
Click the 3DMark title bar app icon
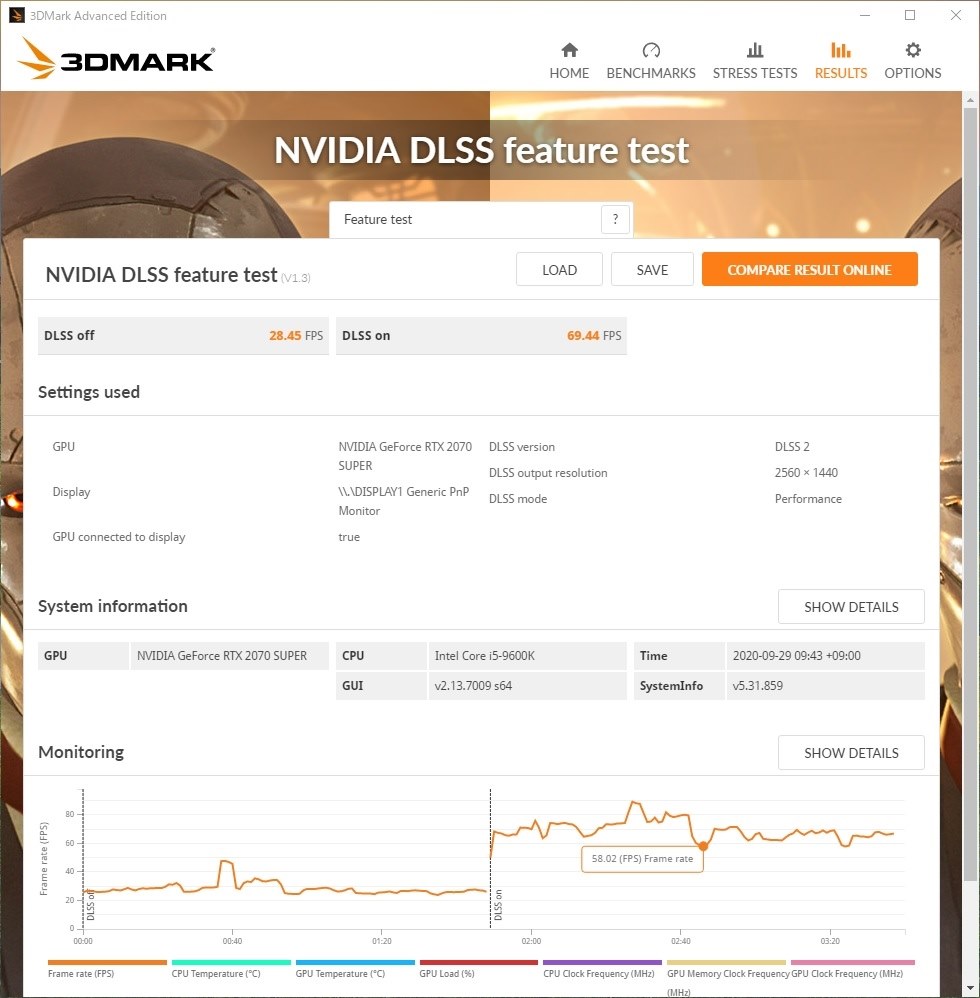click(17, 15)
